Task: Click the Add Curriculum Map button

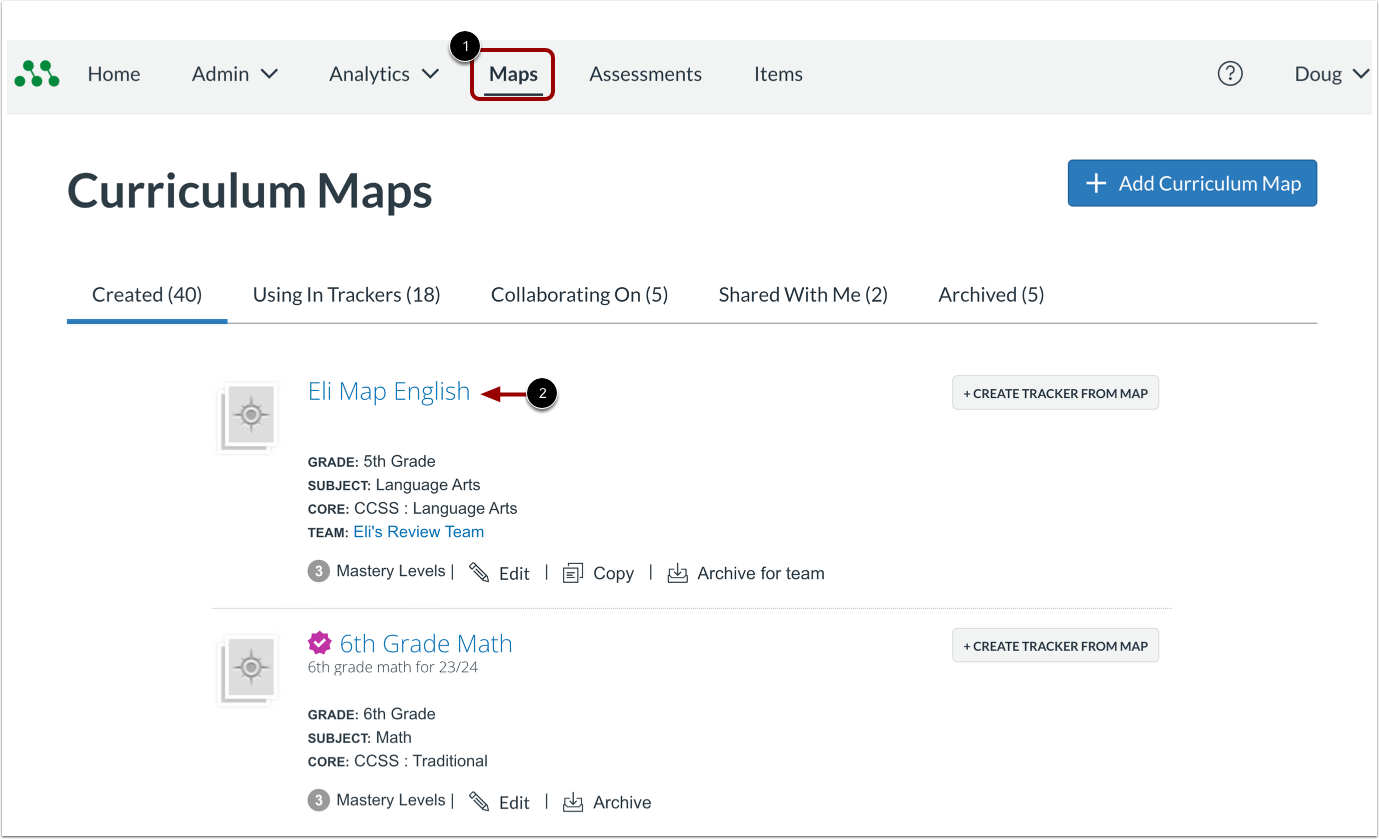Action: [x=1191, y=183]
